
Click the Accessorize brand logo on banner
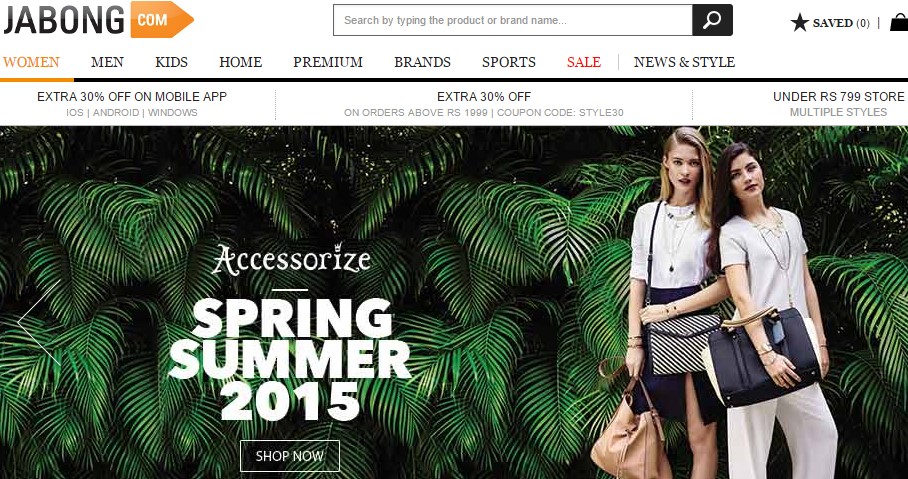click(291, 259)
